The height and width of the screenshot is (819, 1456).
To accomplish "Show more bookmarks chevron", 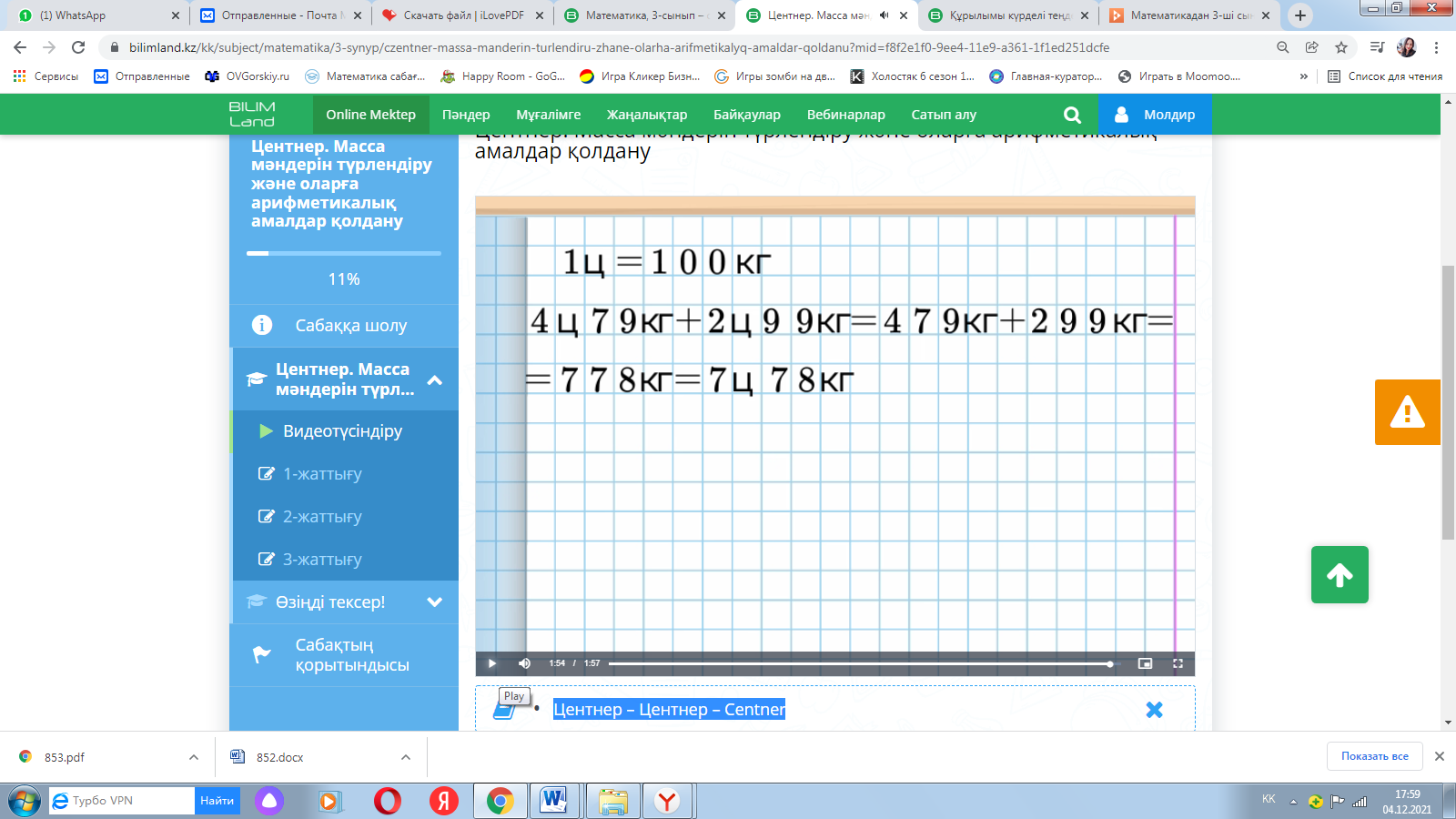I will click(x=1304, y=76).
